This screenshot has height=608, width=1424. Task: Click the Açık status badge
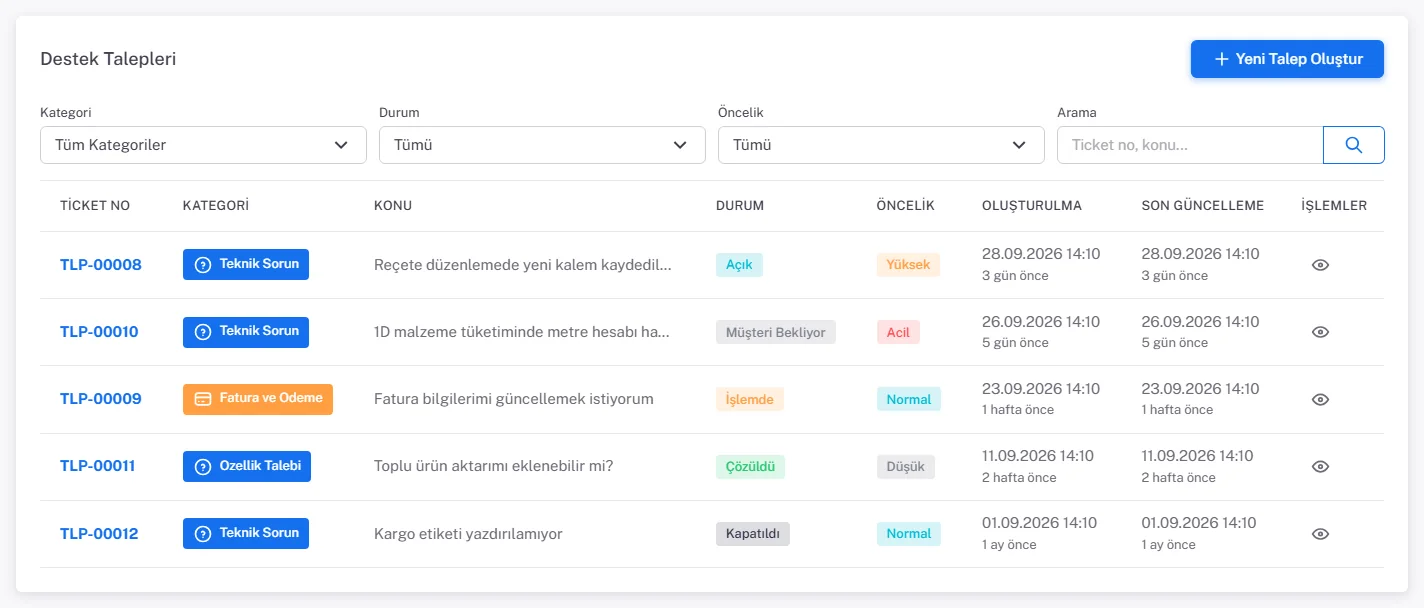pos(739,265)
